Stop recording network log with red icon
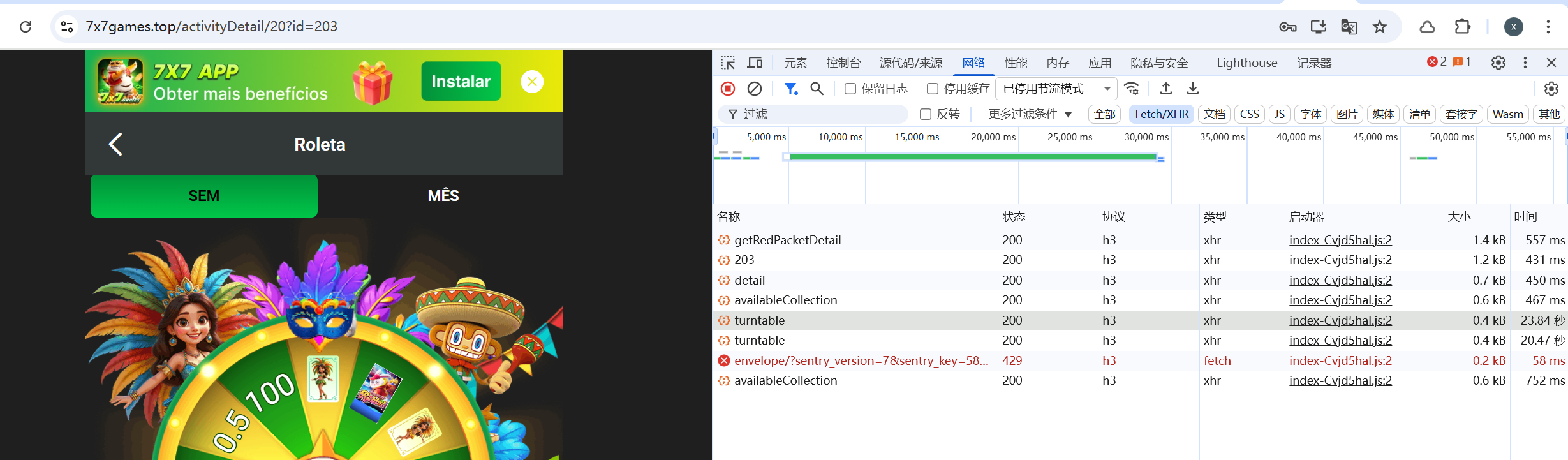1568x460 pixels. point(728,89)
